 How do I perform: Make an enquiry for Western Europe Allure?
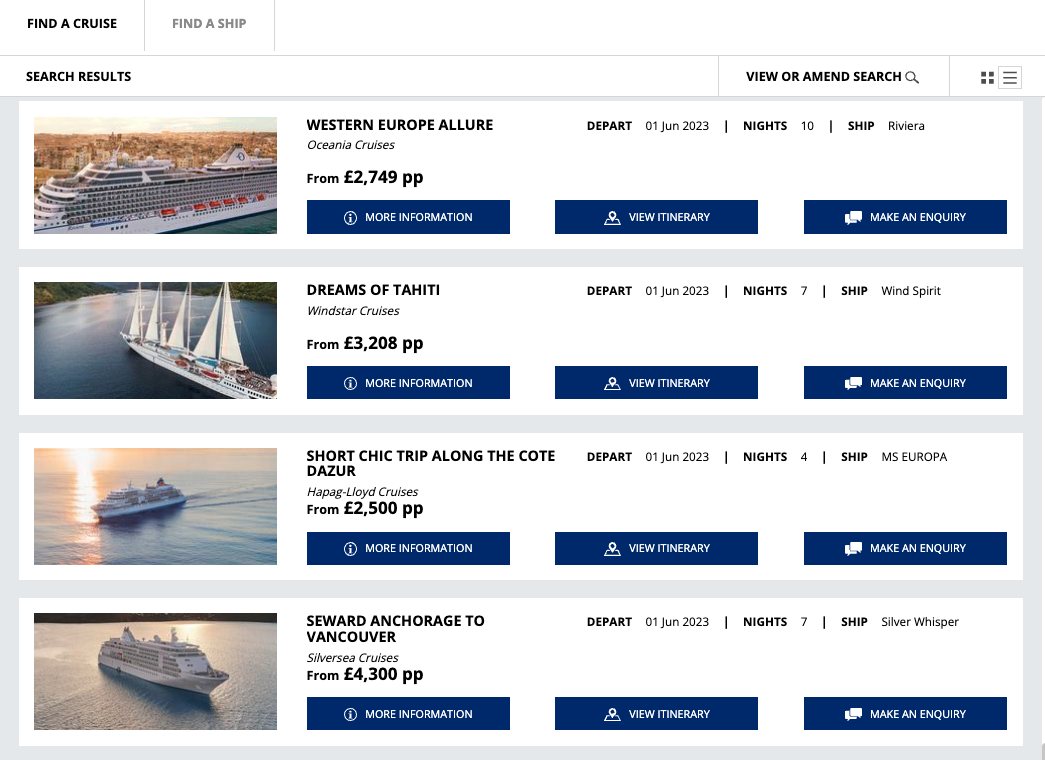point(905,217)
